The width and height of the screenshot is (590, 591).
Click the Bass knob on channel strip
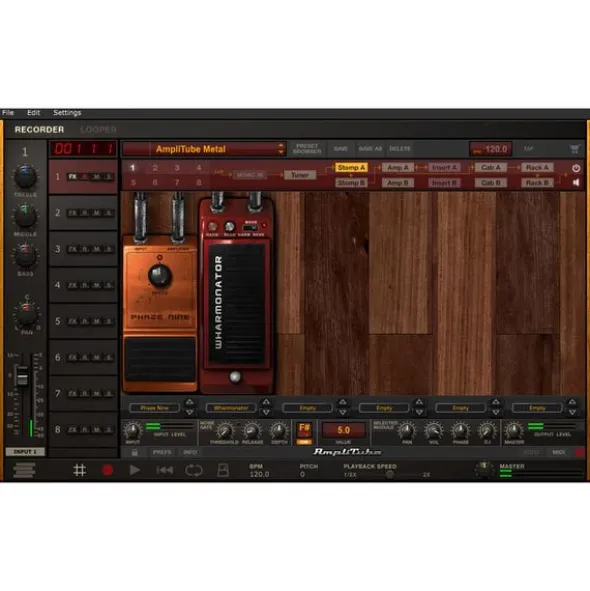pyautogui.click(x=25, y=256)
